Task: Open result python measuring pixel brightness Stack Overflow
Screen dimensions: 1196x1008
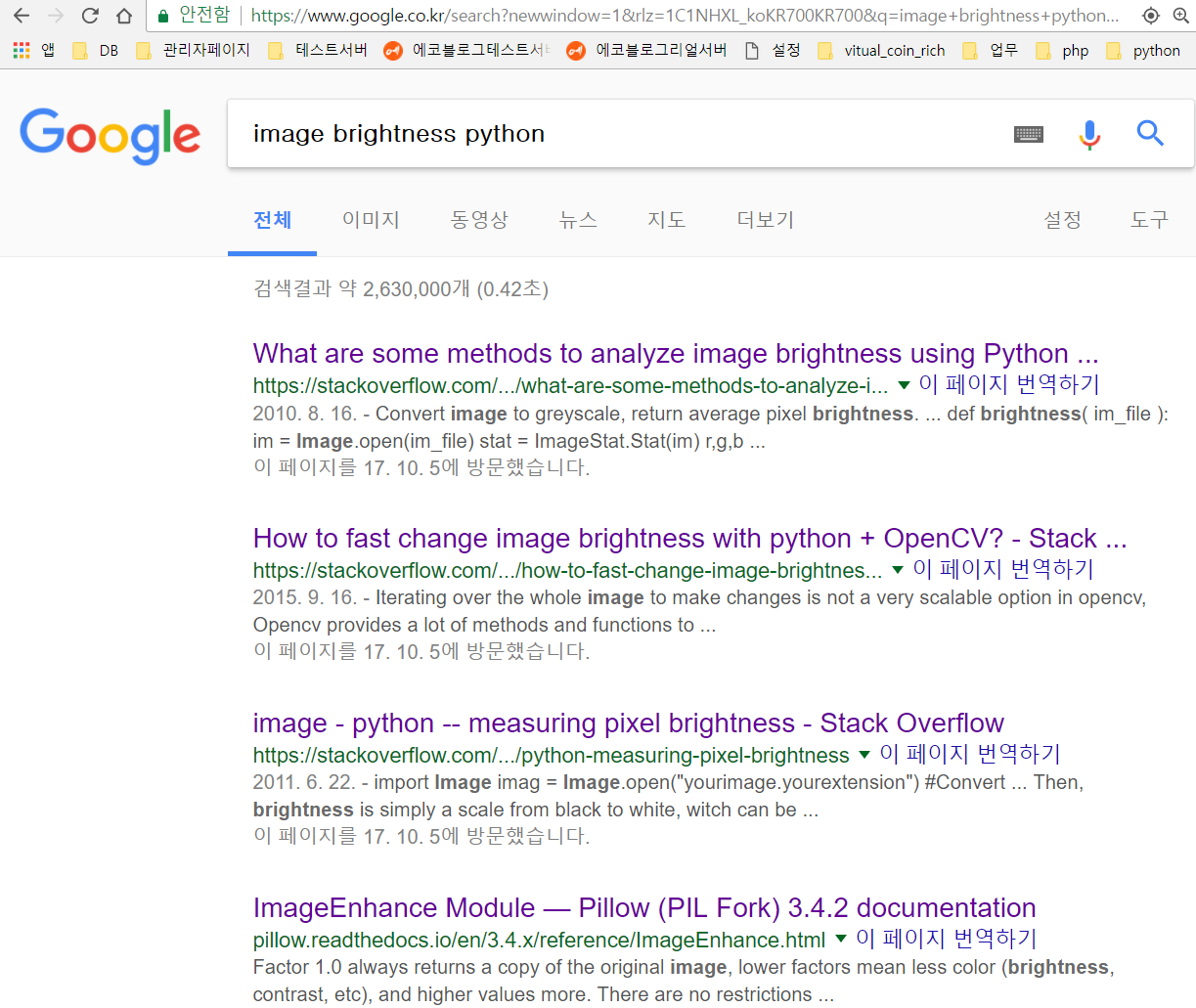Action: pyautogui.click(x=629, y=723)
